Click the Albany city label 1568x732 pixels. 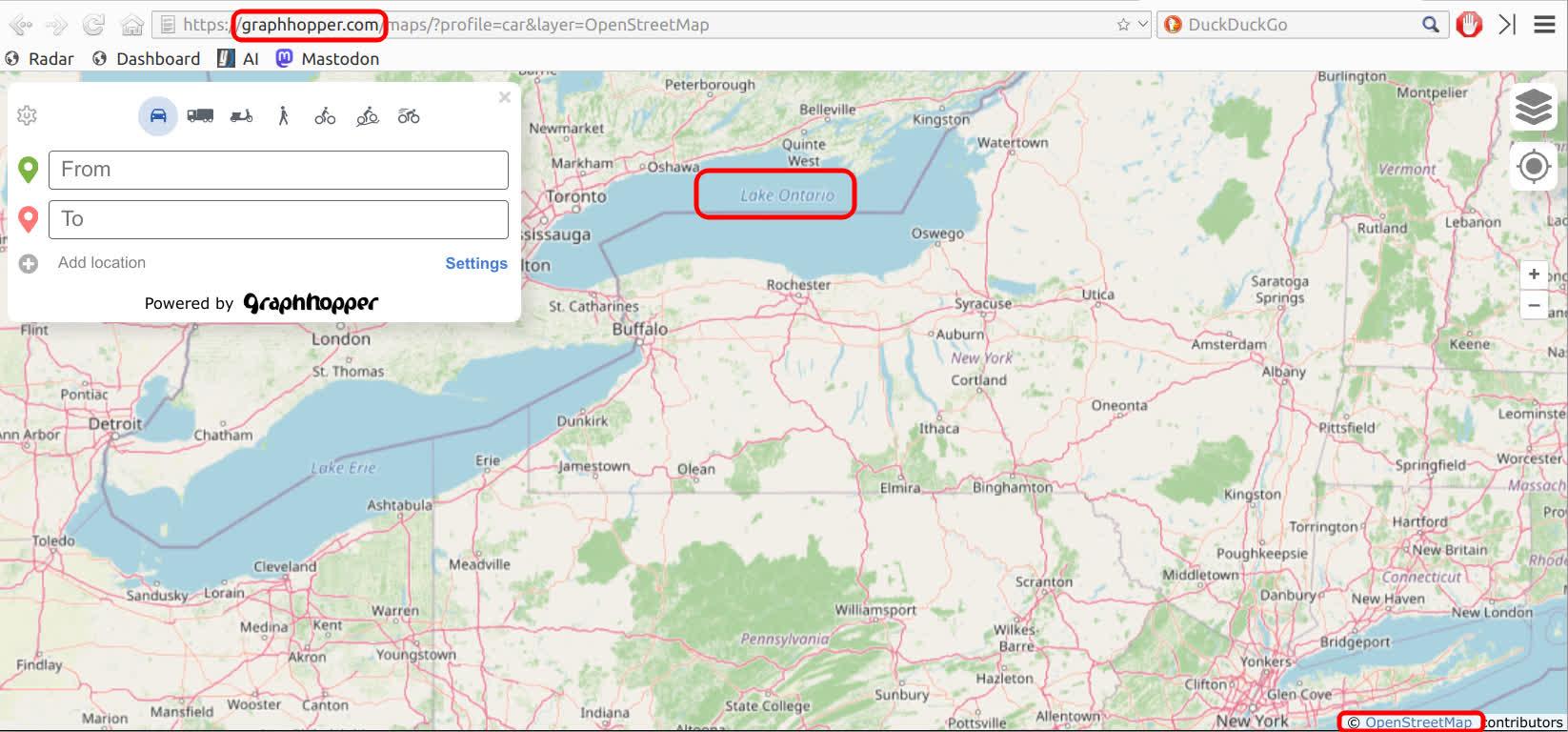pos(1283,372)
